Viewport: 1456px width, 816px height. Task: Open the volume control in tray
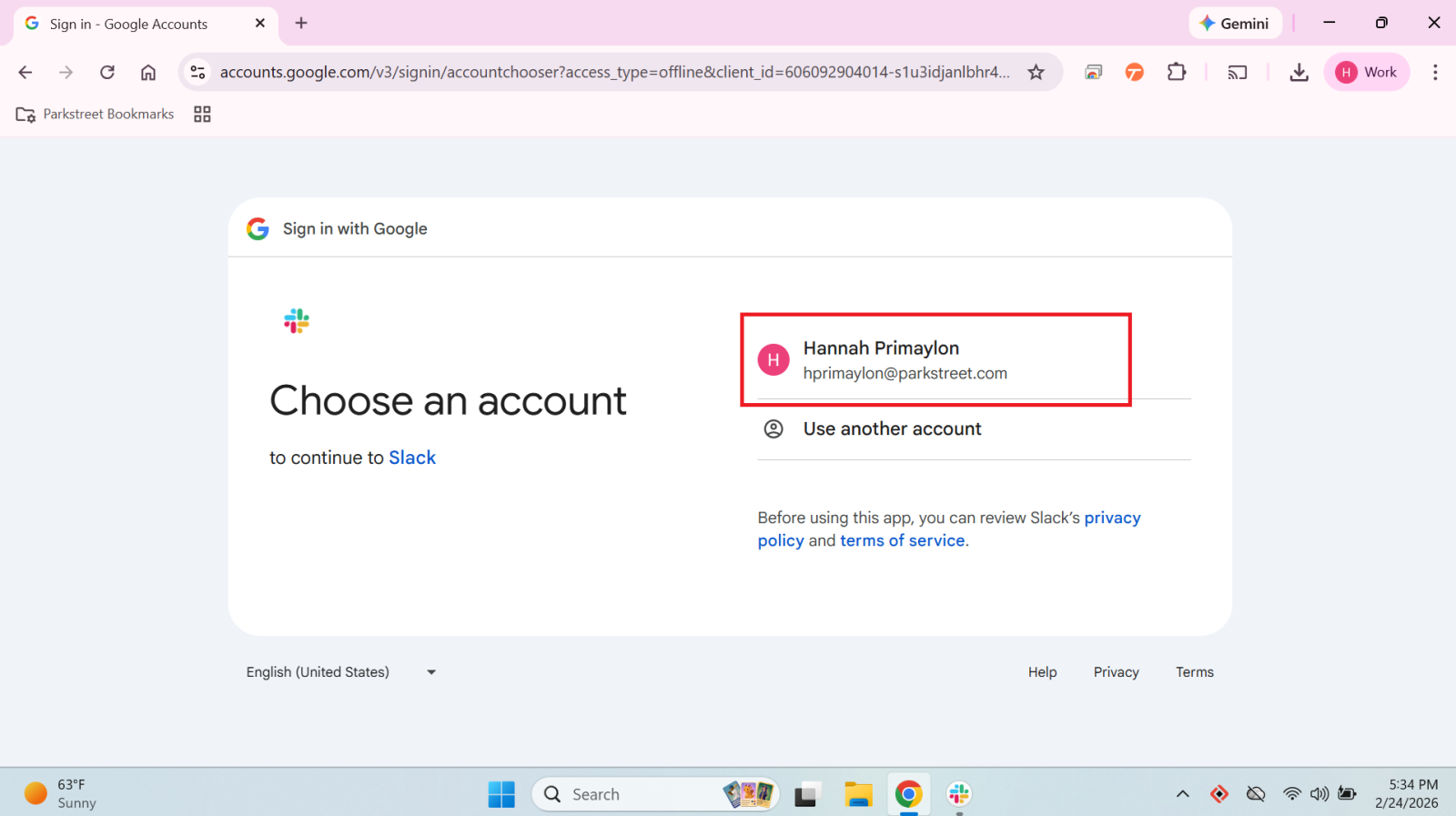tap(1319, 794)
